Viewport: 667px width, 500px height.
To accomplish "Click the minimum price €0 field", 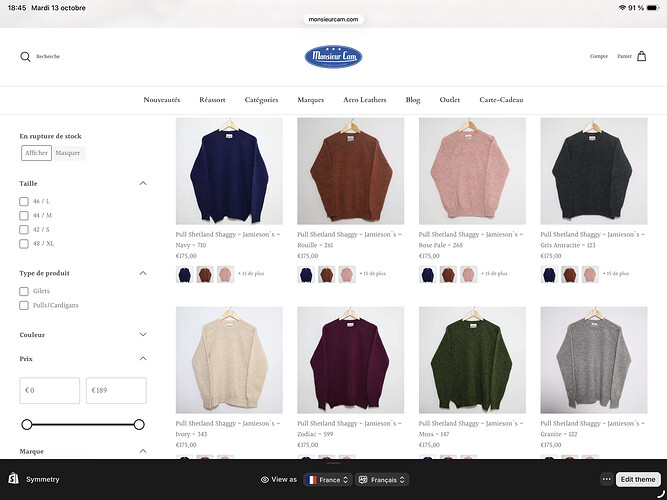I will [49, 390].
